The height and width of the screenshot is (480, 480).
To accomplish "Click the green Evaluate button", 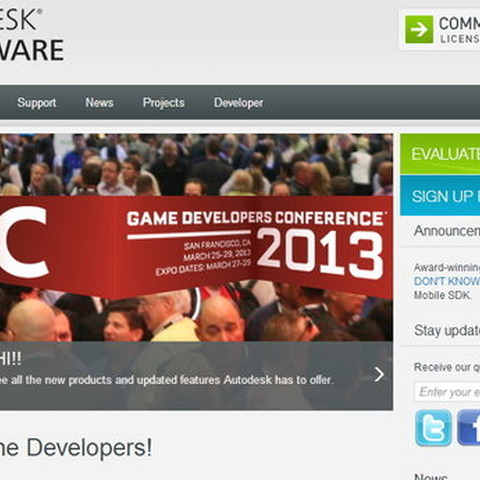I will 440,154.
